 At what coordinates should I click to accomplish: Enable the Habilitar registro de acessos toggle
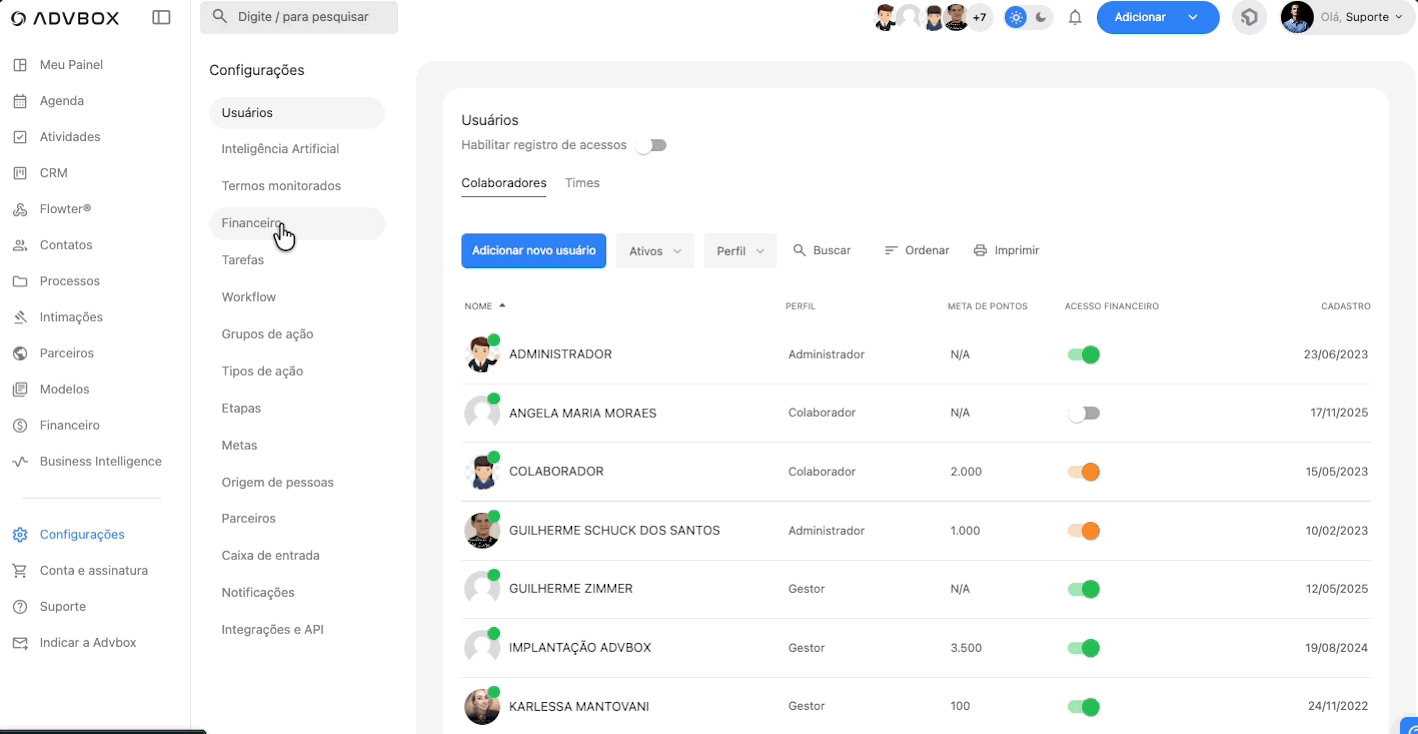coord(651,145)
